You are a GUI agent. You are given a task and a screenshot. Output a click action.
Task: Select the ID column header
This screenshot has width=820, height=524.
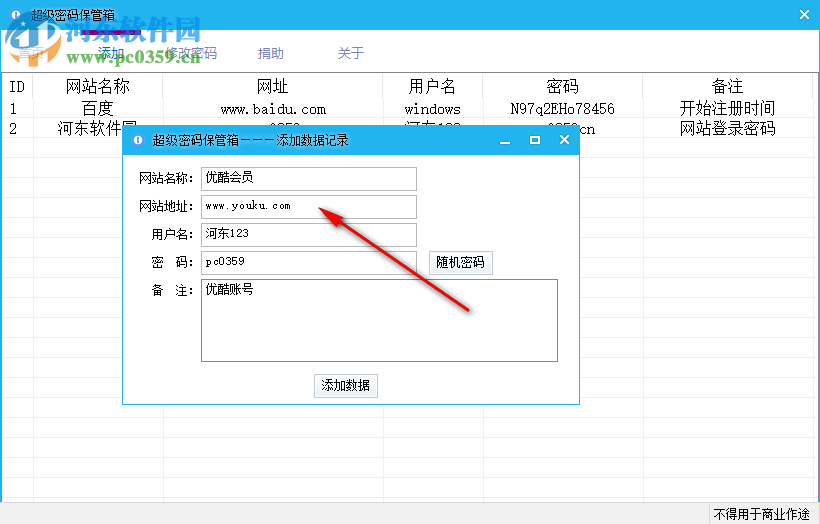pyautogui.click(x=17, y=86)
